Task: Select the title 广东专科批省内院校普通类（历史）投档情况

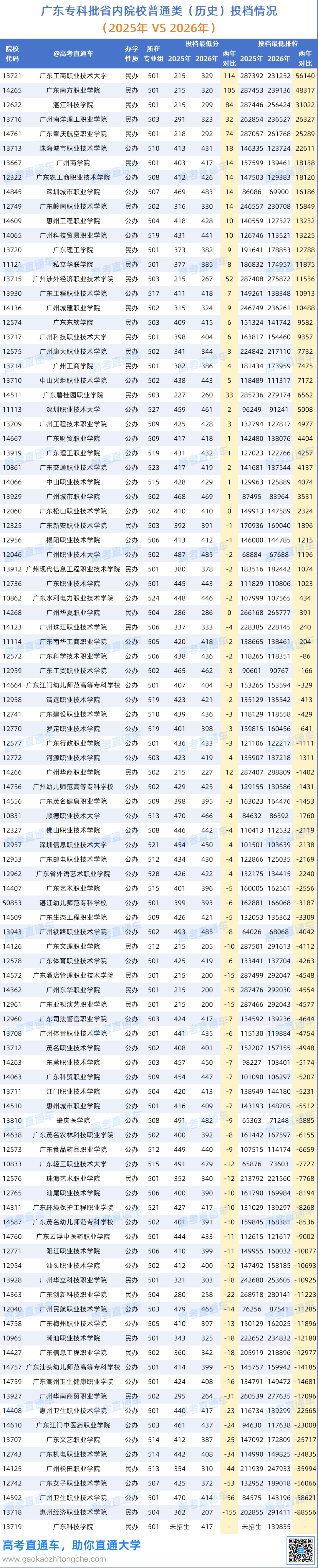Action: pos(159,11)
